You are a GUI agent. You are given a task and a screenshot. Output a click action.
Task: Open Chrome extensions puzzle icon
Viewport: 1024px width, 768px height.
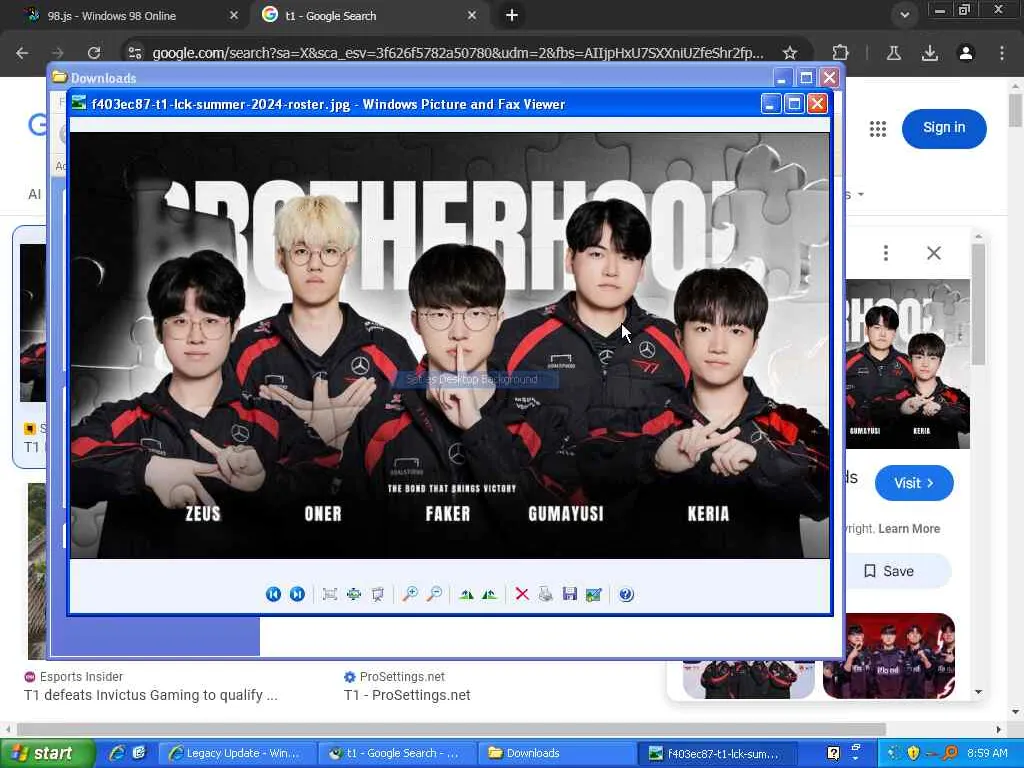pyautogui.click(x=840, y=53)
